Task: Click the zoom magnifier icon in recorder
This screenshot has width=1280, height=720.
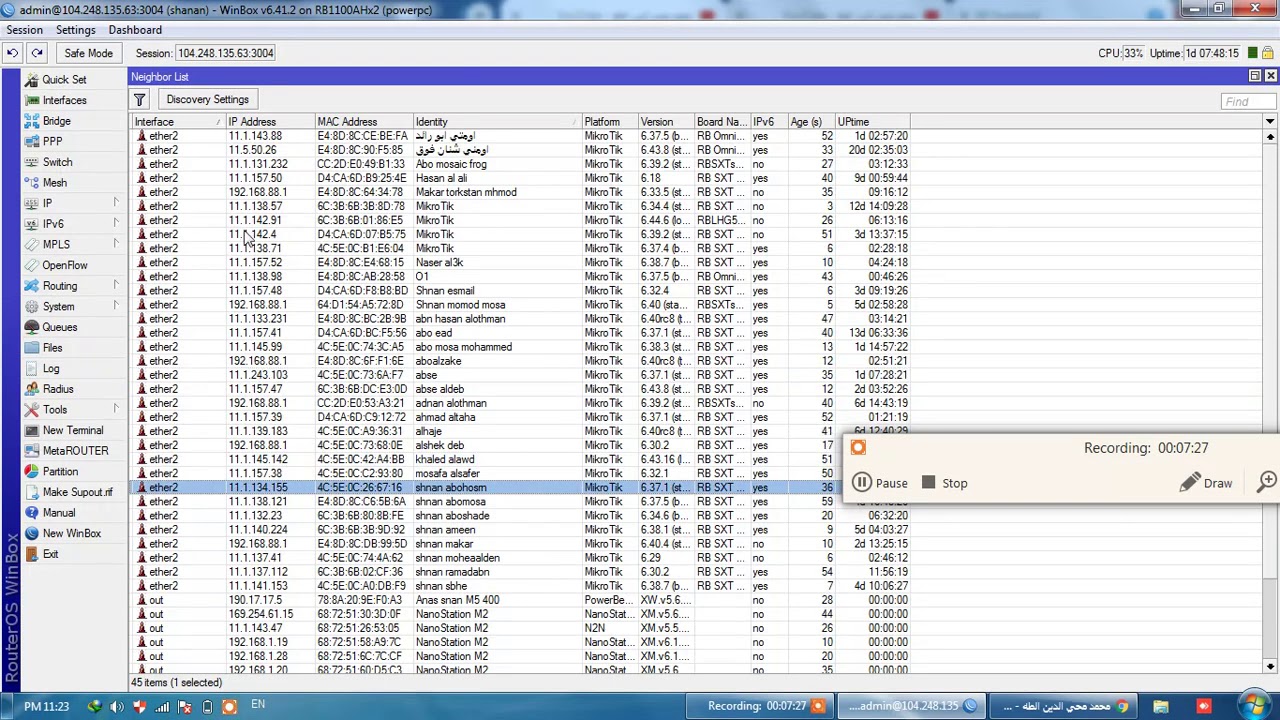Action: tap(1267, 482)
